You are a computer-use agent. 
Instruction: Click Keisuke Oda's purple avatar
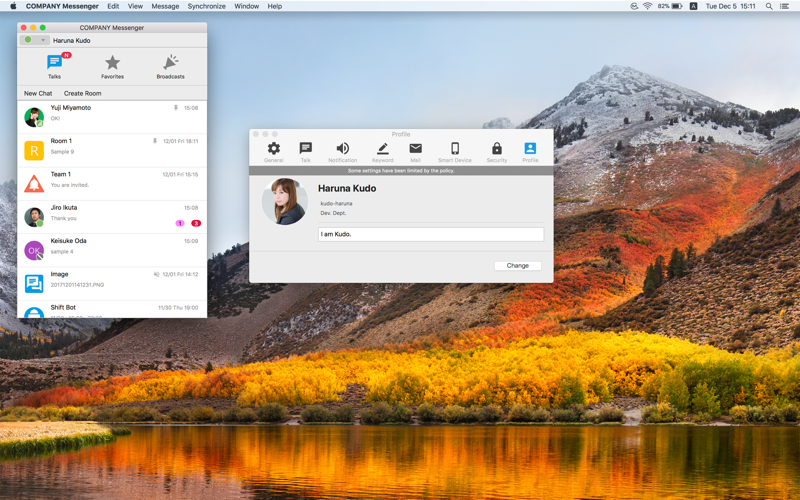pos(34,251)
